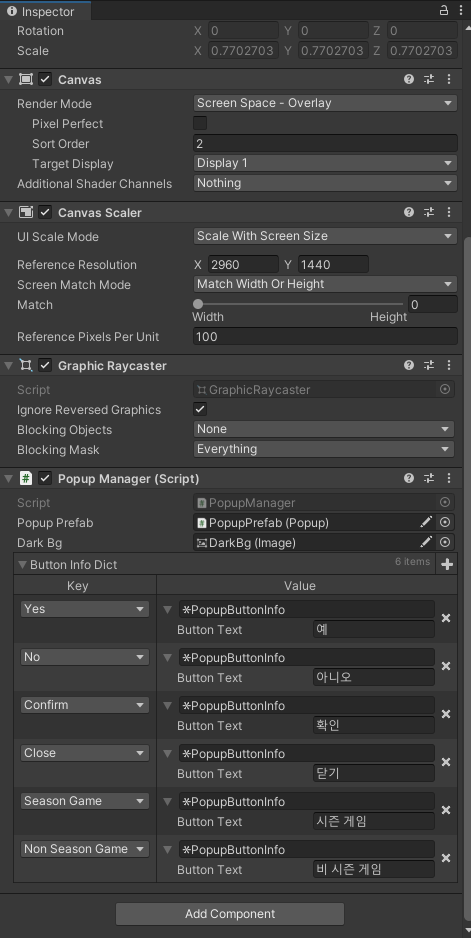This screenshot has height=938, width=471.
Task: Disable the Popup Manager script component
Action: click(x=45, y=478)
